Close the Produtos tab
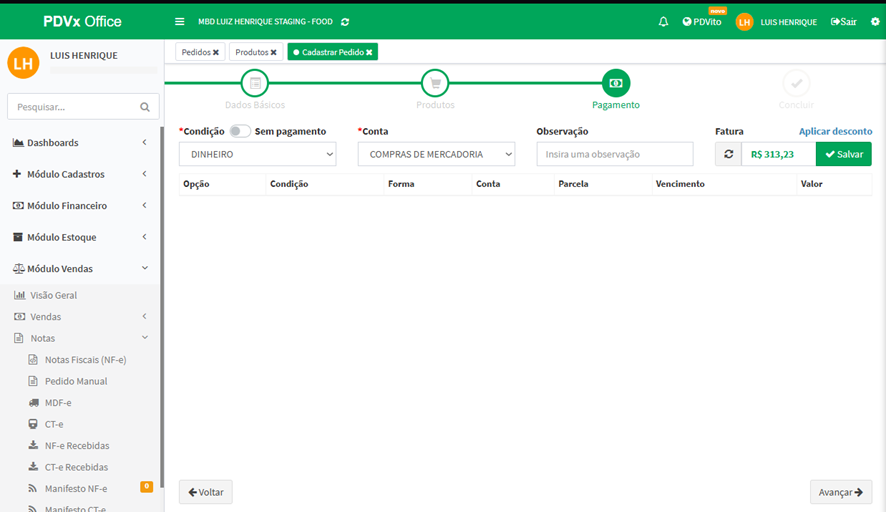Image resolution: width=886 pixels, height=512 pixels. 273,52
